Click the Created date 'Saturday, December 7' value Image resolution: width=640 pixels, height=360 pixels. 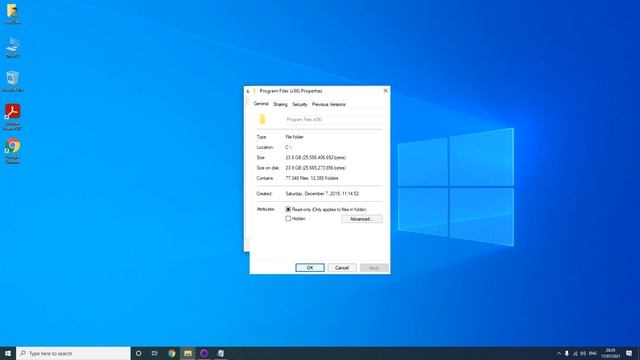point(322,194)
